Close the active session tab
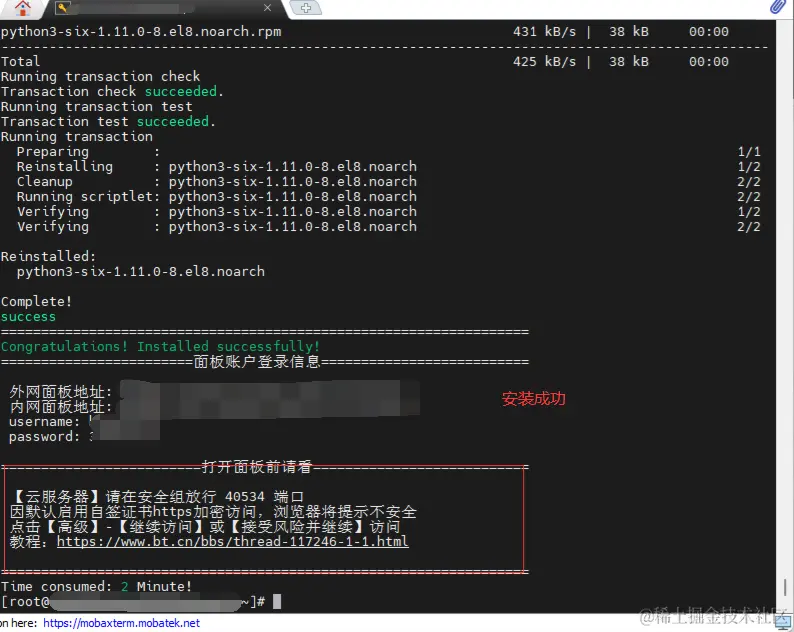 pyautogui.click(x=267, y=8)
